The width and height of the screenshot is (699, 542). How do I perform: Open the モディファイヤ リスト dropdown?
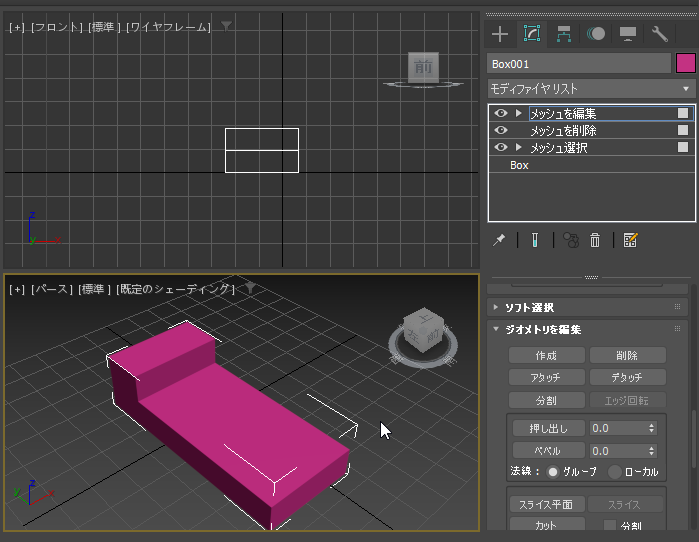tap(591, 89)
